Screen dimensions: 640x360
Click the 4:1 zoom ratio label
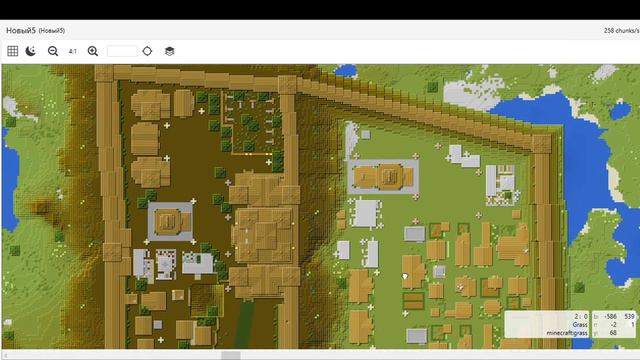coord(73,51)
